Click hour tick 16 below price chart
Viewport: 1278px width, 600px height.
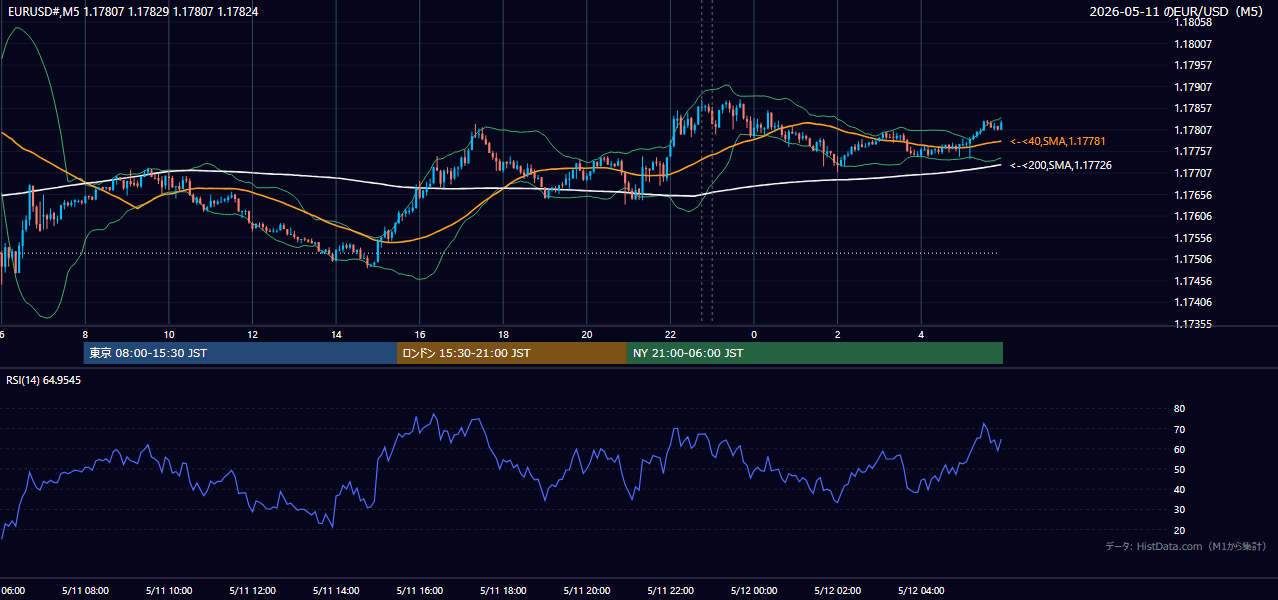420,335
